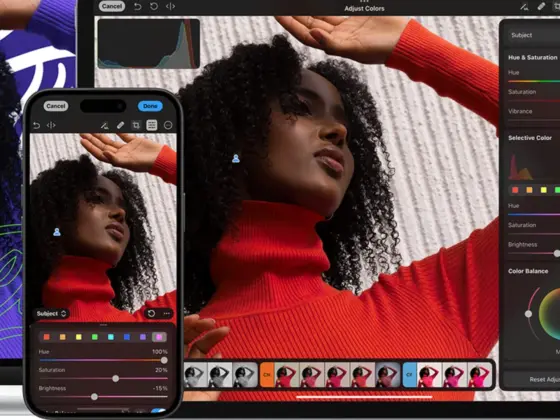
Task: Click the Color Balance section header
Action: pos(528,271)
